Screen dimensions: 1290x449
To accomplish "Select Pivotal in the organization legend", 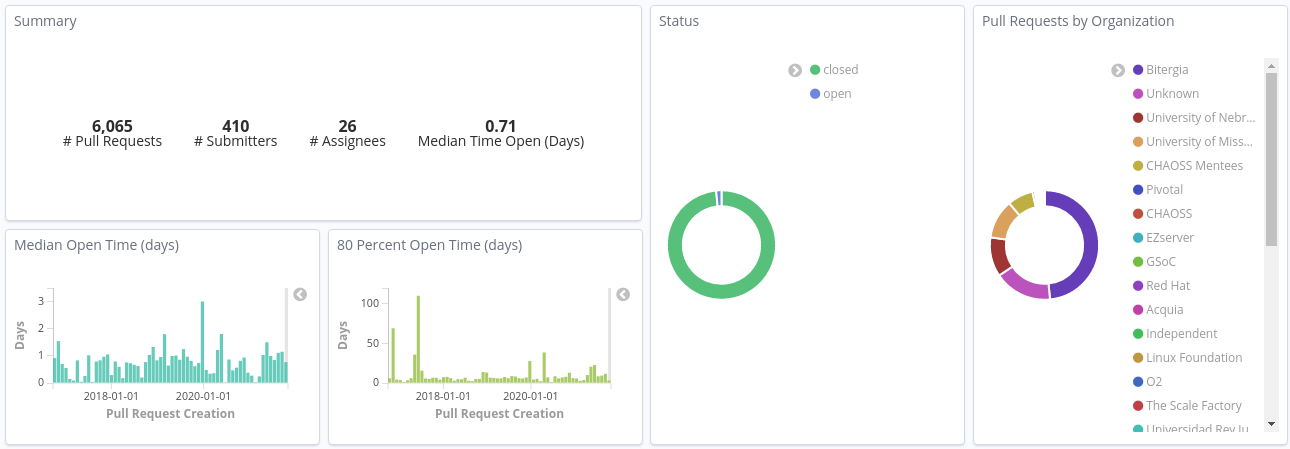I will [1164, 190].
